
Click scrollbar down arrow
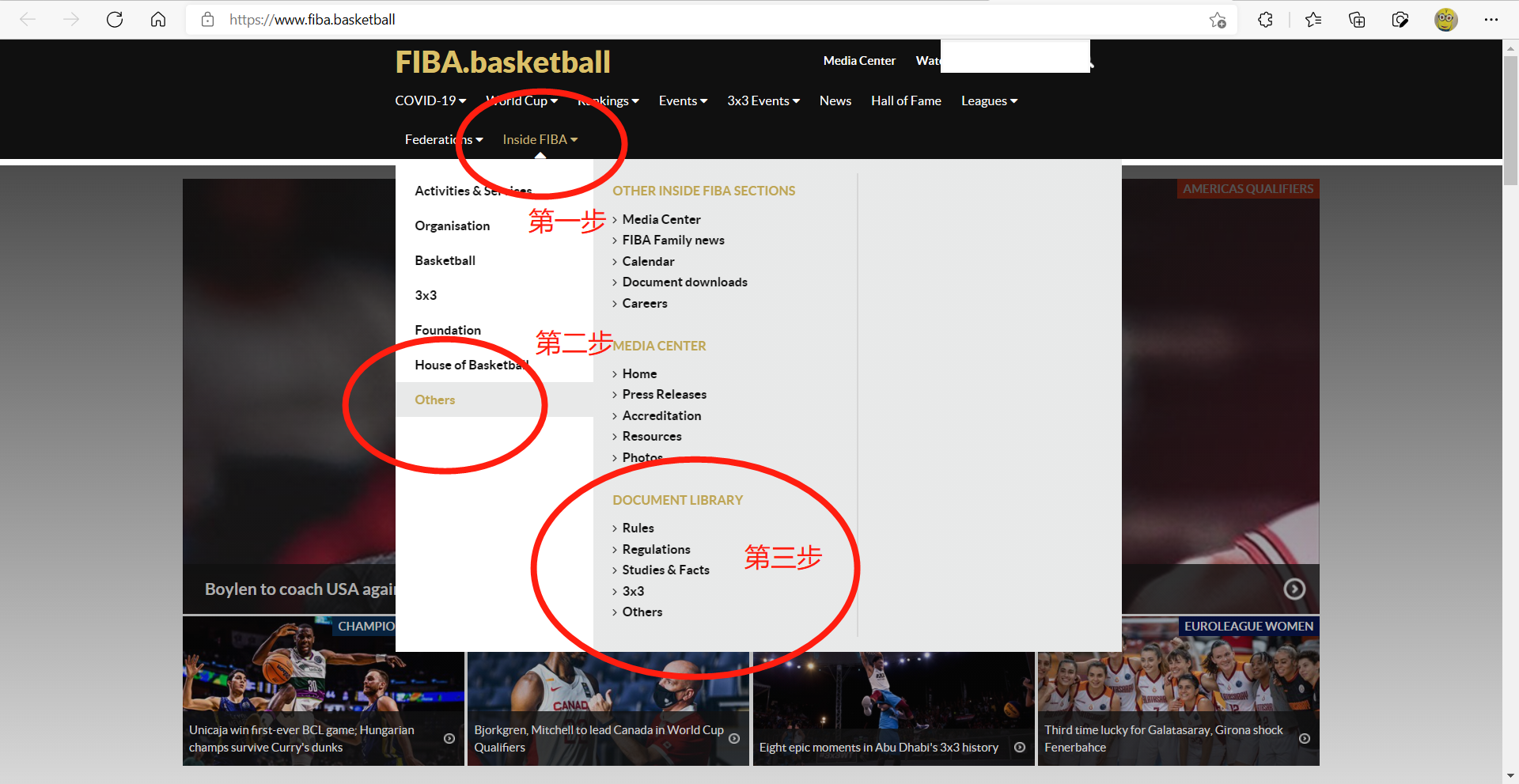(1510, 776)
